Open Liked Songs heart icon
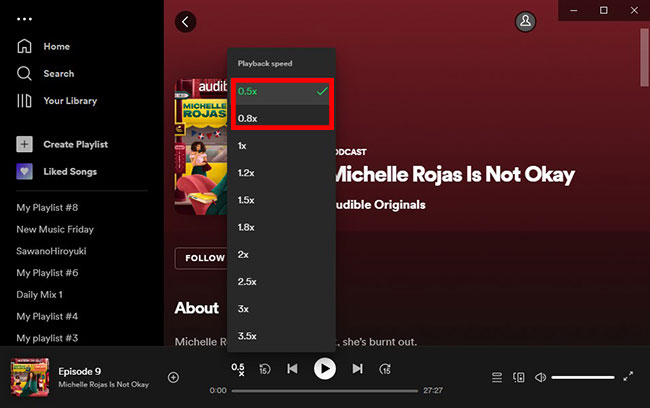The image size is (650, 408). tap(24, 171)
